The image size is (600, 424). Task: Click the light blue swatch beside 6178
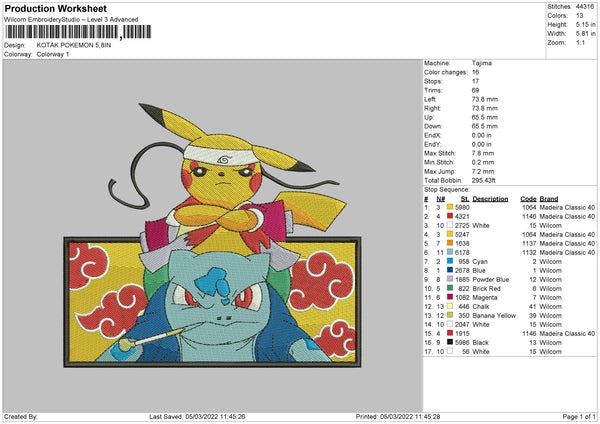(x=450, y=252)
